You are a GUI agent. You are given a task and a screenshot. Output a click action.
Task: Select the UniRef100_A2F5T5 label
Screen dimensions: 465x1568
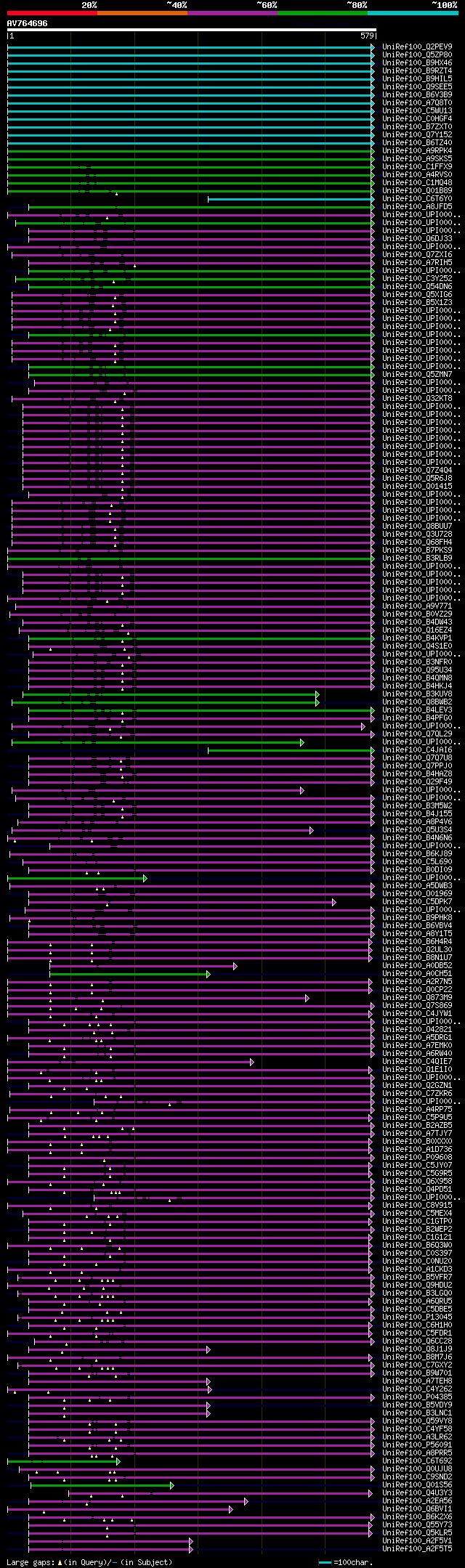(x=417, y=1548)
